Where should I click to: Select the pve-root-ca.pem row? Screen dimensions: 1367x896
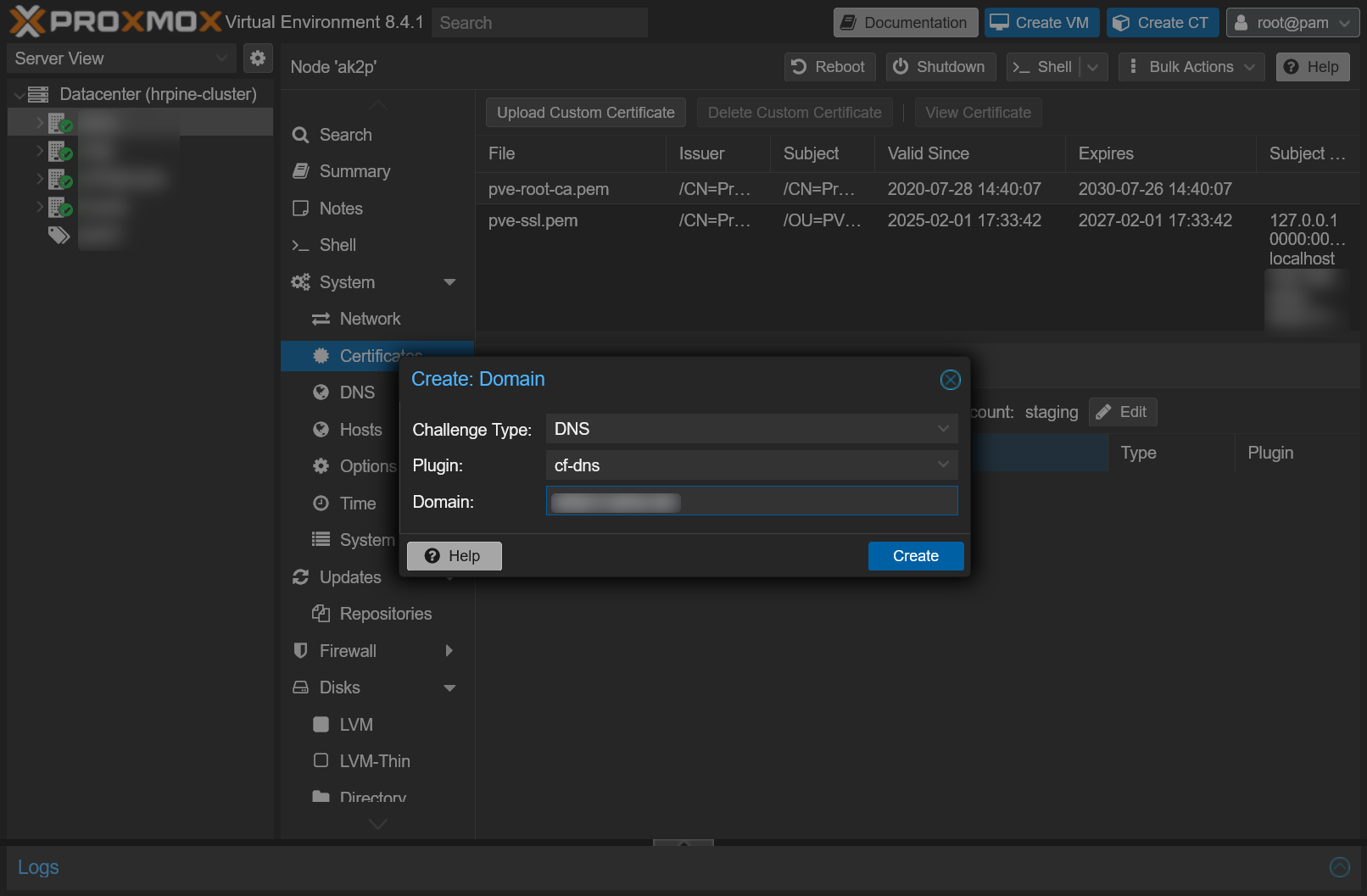click(918, 189)
